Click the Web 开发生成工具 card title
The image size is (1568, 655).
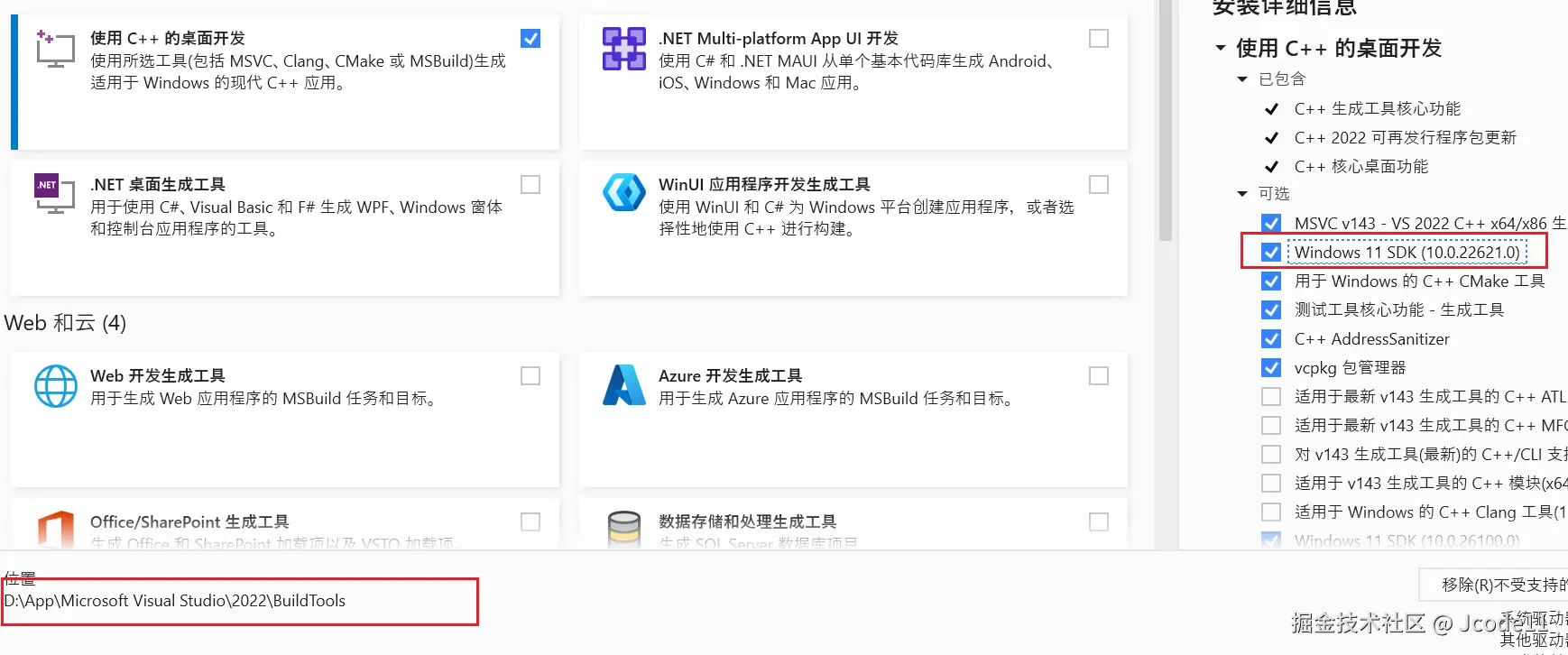tap(158, 376)
